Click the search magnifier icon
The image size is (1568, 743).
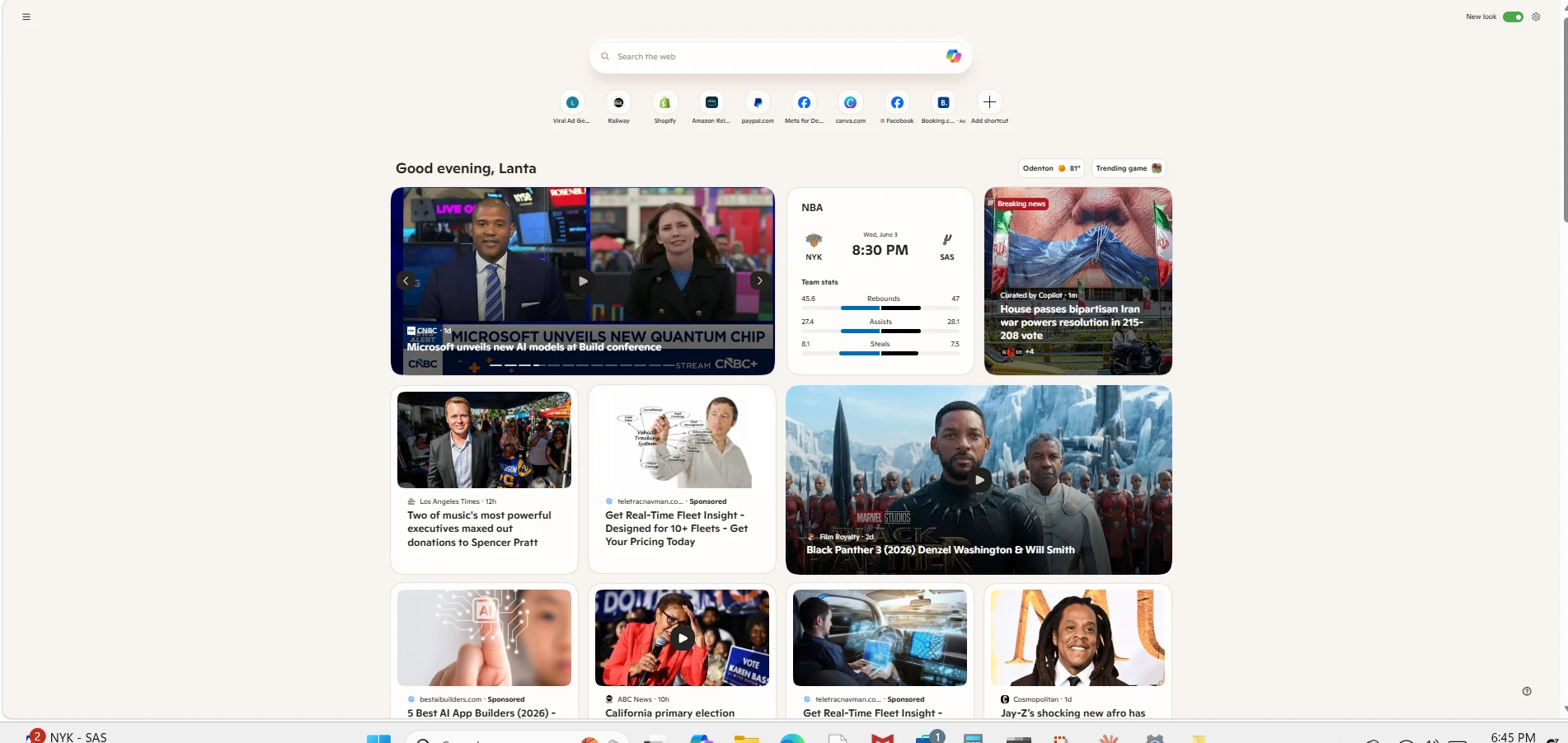click(605, 57)
